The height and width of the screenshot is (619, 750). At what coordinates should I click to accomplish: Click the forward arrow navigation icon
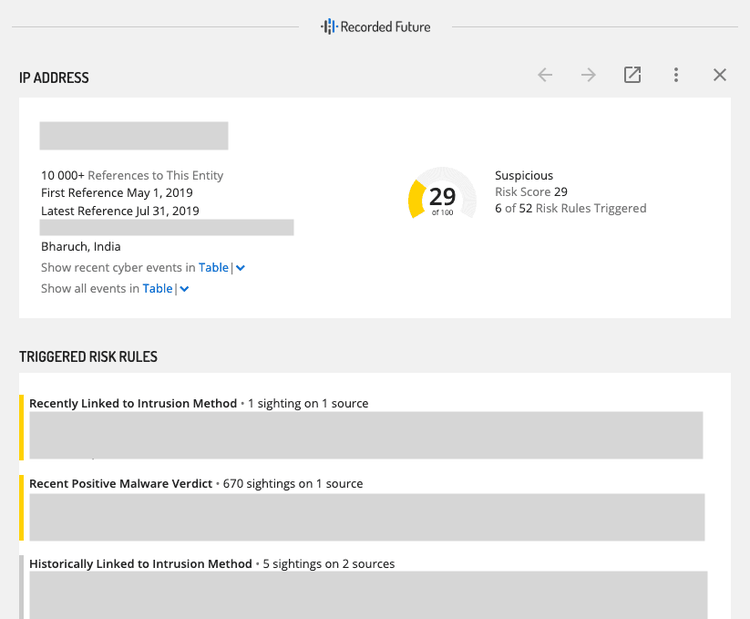[588, 75]
